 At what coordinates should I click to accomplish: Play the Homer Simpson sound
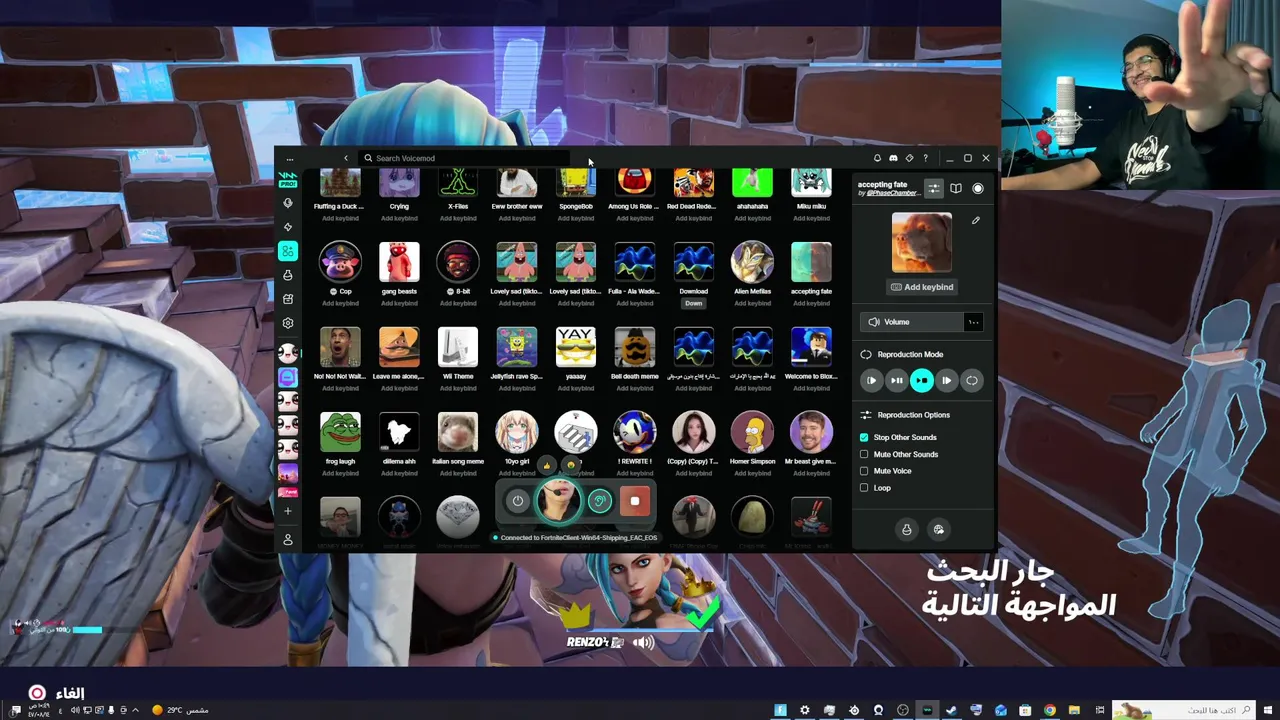pos(752,432)
